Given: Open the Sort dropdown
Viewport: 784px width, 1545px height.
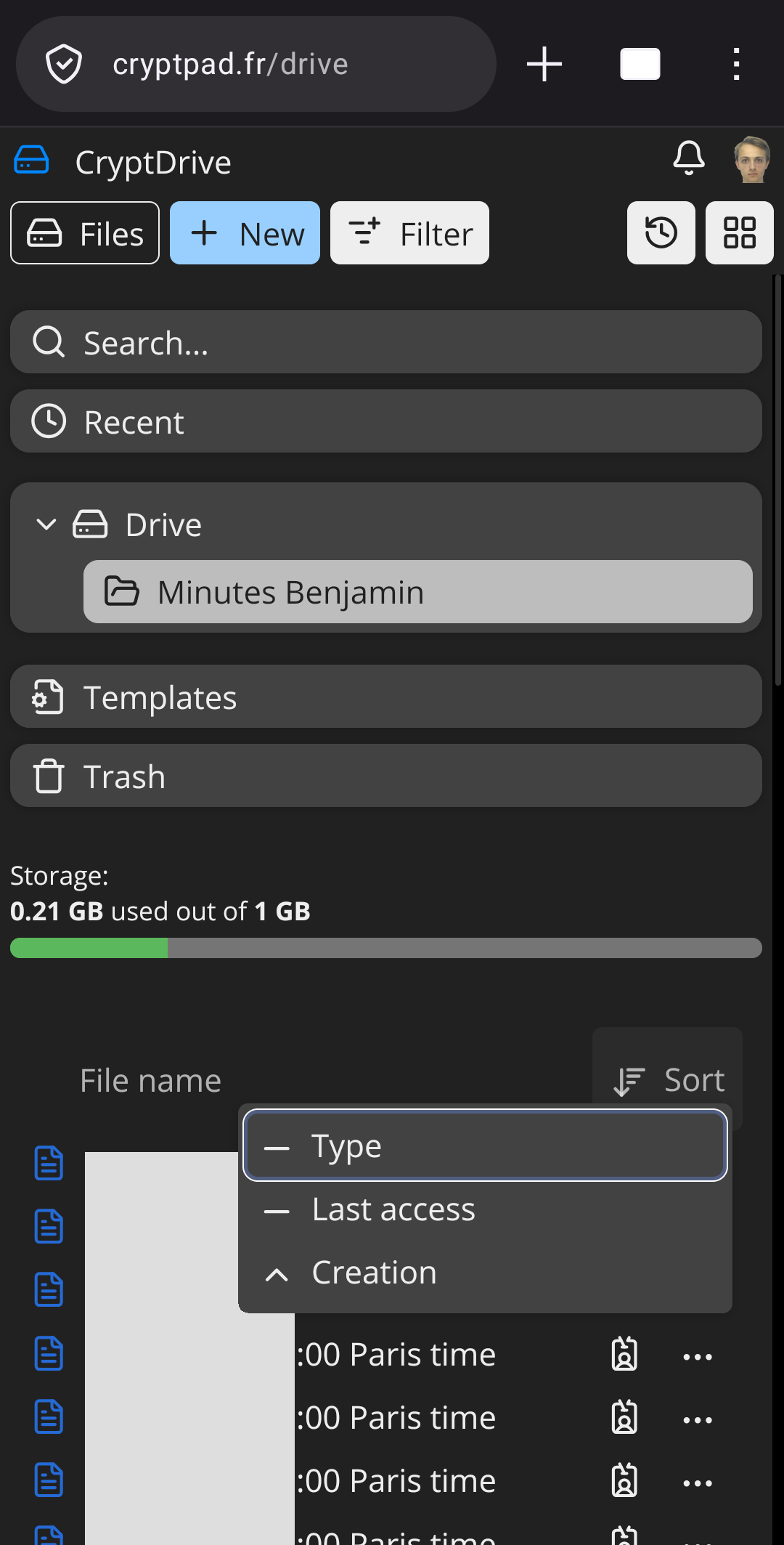Looking at the screenshot, I should (x=669, y=1080).
